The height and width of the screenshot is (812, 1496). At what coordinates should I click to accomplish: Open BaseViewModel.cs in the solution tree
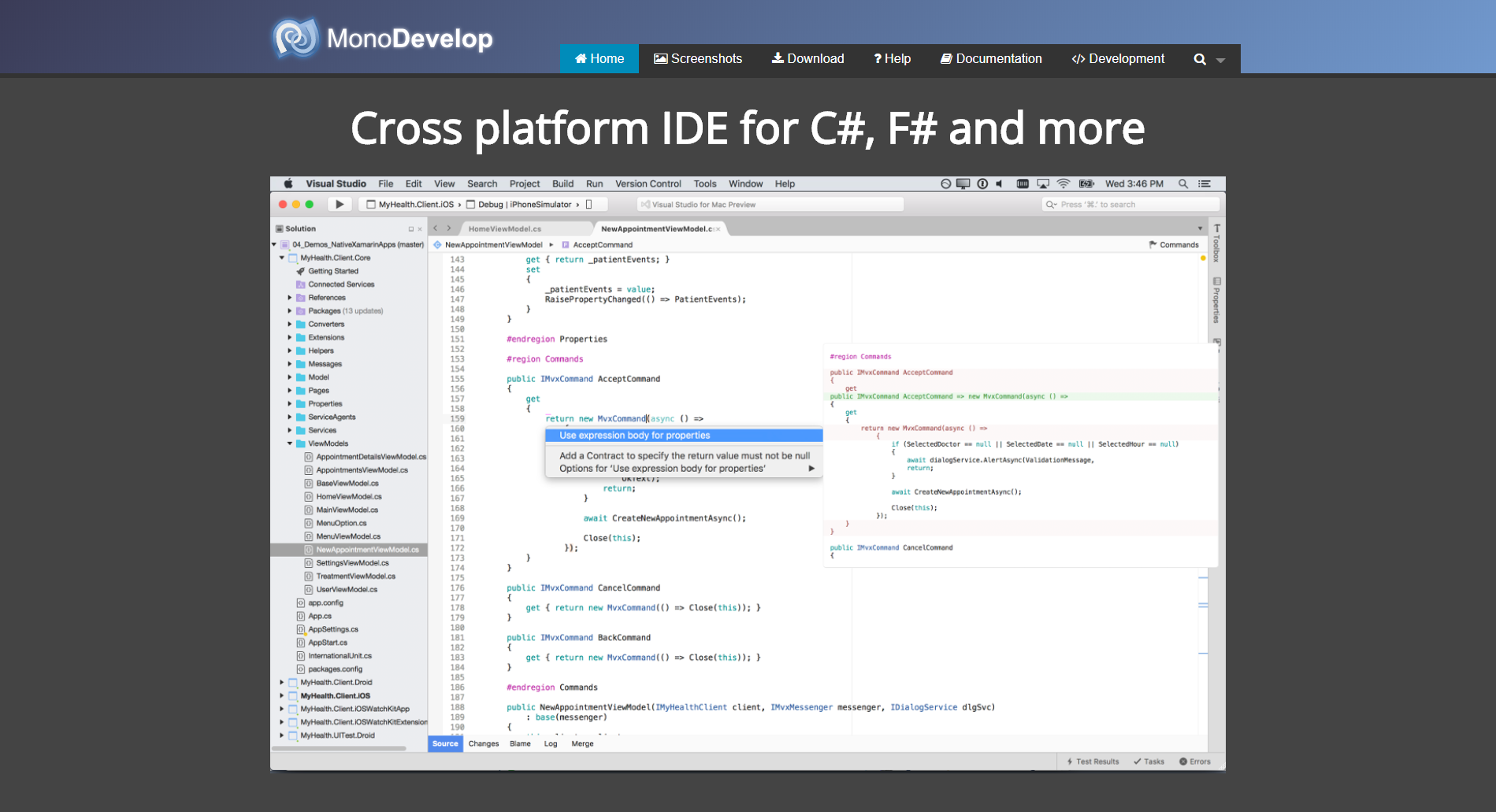point(347,484)
